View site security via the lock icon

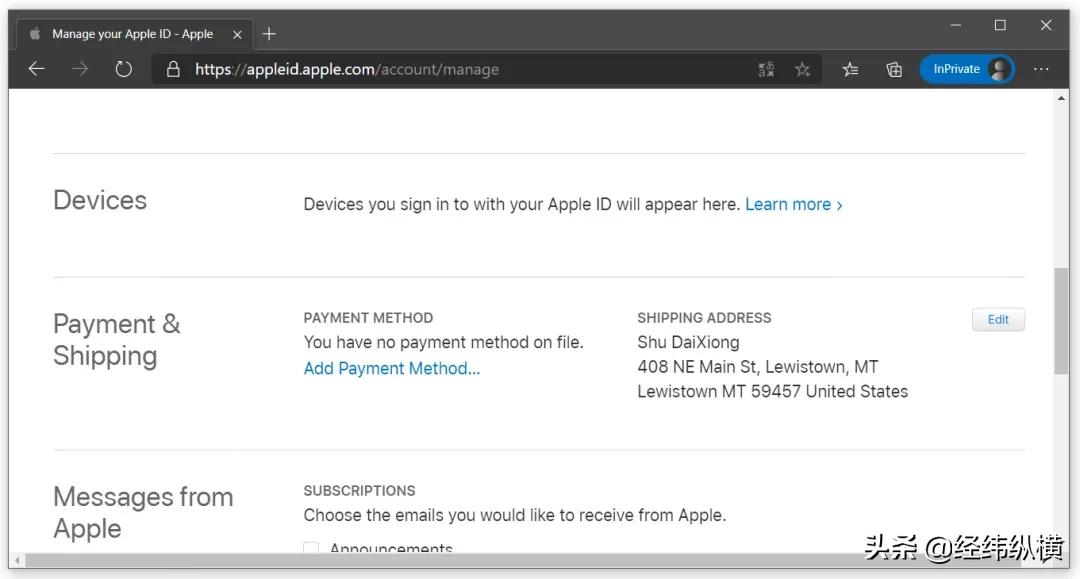coord(174,69)
